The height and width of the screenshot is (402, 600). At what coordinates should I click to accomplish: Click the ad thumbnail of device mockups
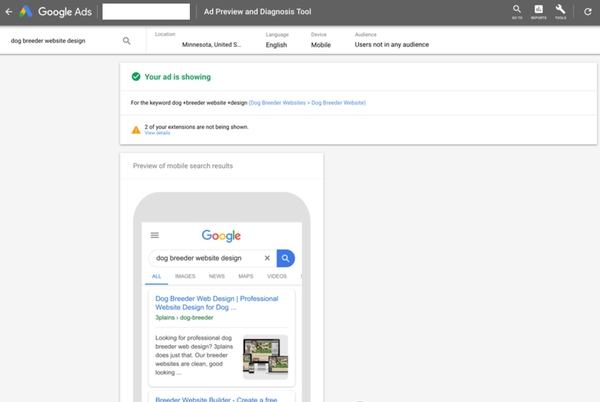pyautogui.click(x=265, y=357)
